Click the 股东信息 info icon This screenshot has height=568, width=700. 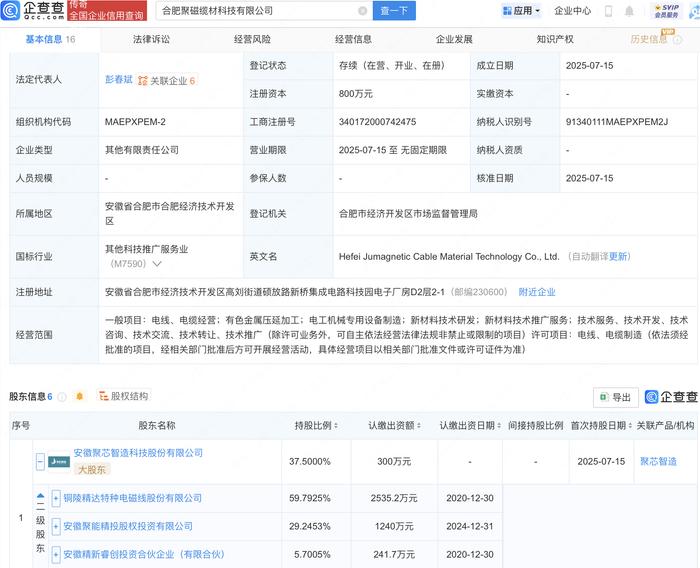coord(62,397)
